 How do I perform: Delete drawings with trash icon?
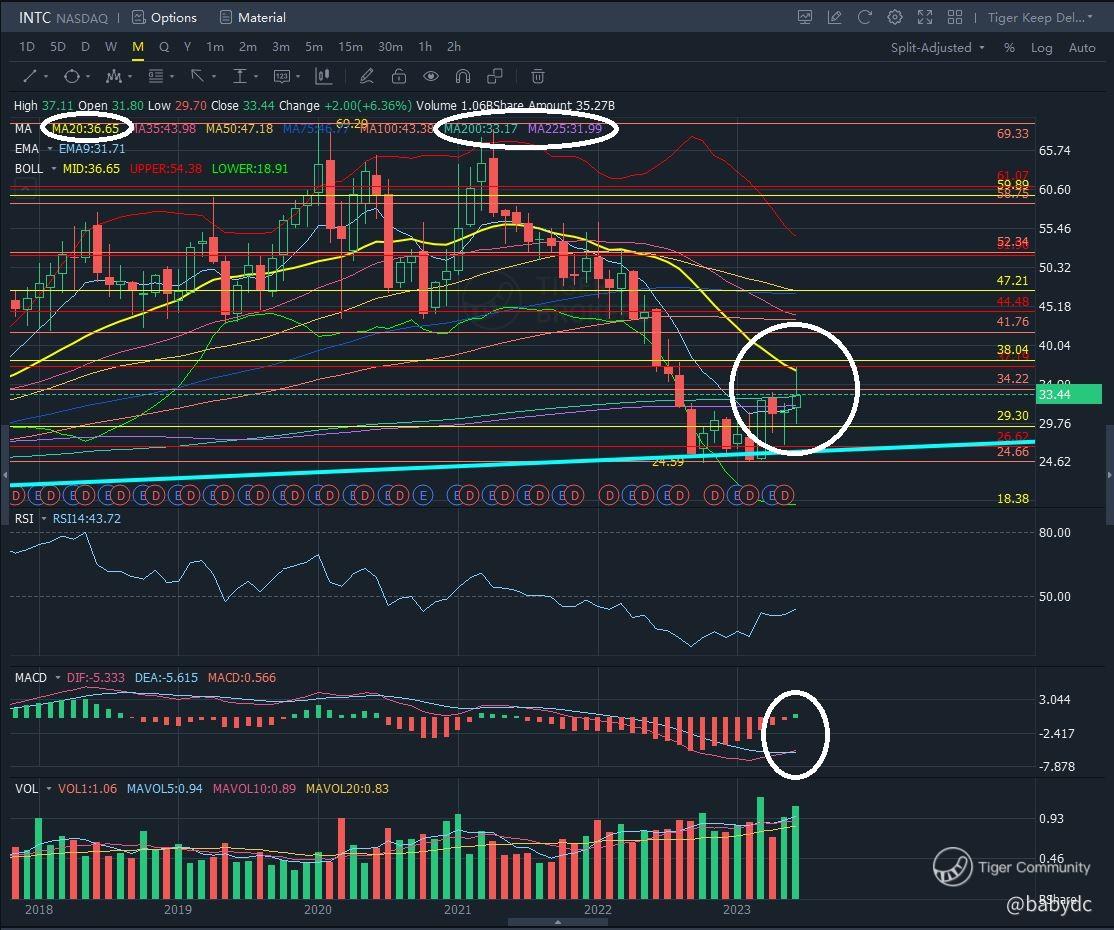click(x=538, y=76)
